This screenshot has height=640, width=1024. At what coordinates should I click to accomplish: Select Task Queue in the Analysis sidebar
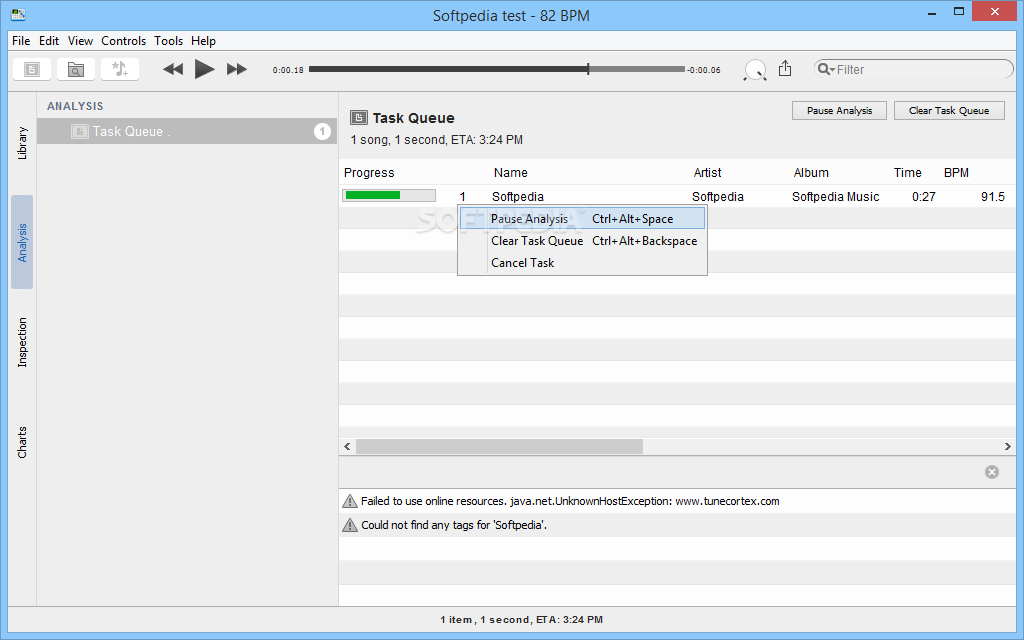[187, 131]
